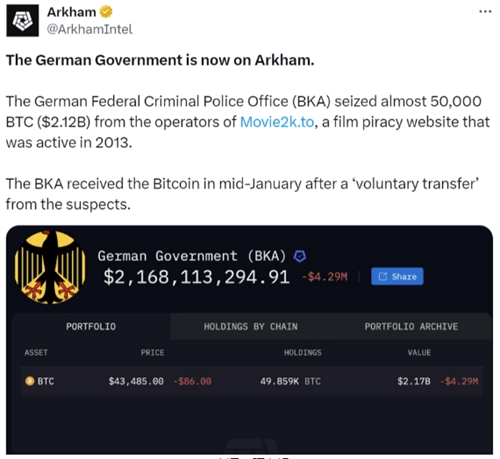500x459 pixels.
Task: Switch to Holdings By Chain tab
Action: [x=251, y=326]
